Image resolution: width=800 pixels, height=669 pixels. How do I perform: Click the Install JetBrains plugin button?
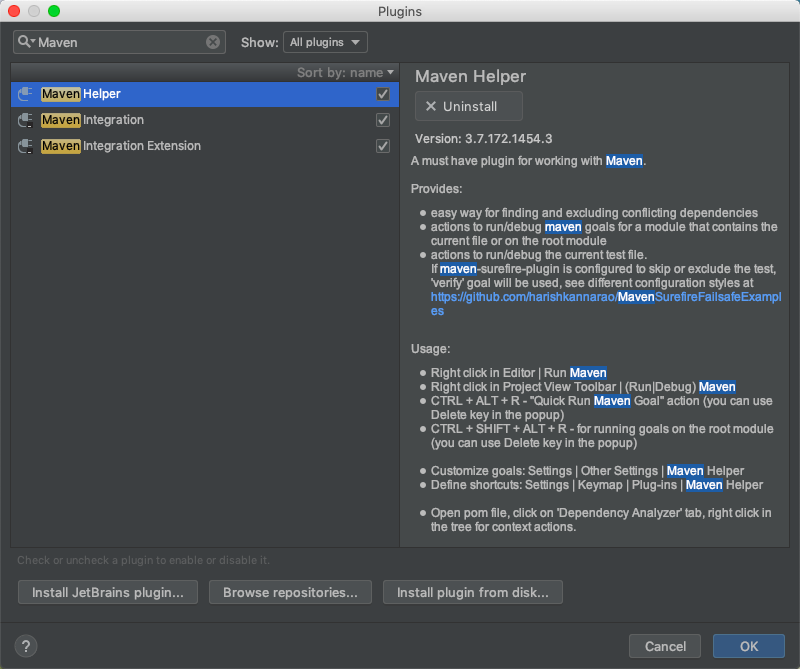(108, 592)
